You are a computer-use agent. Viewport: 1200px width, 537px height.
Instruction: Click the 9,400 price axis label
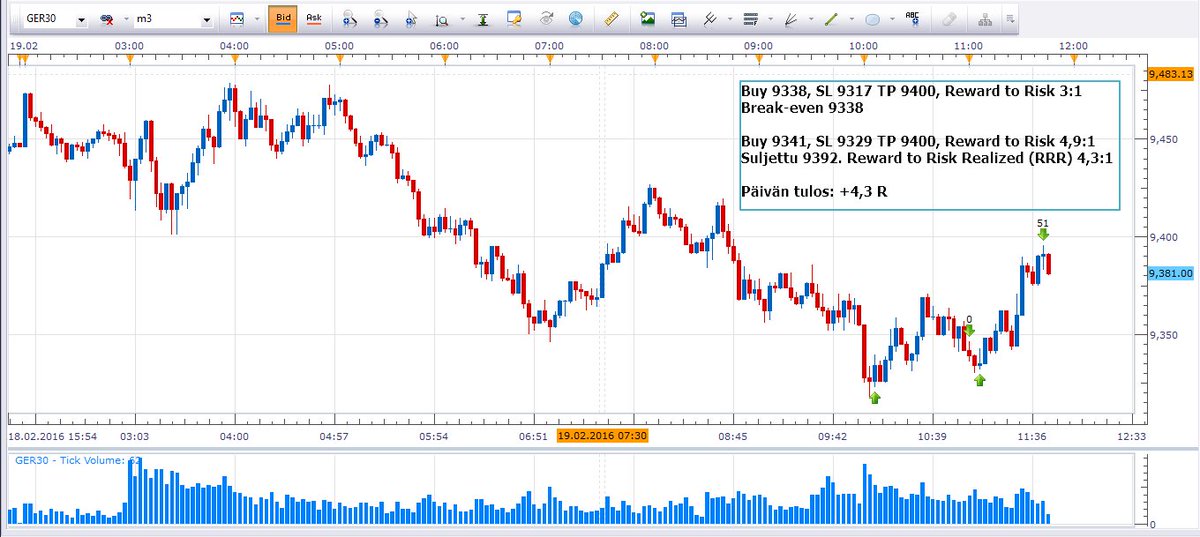click(1161, 237)
